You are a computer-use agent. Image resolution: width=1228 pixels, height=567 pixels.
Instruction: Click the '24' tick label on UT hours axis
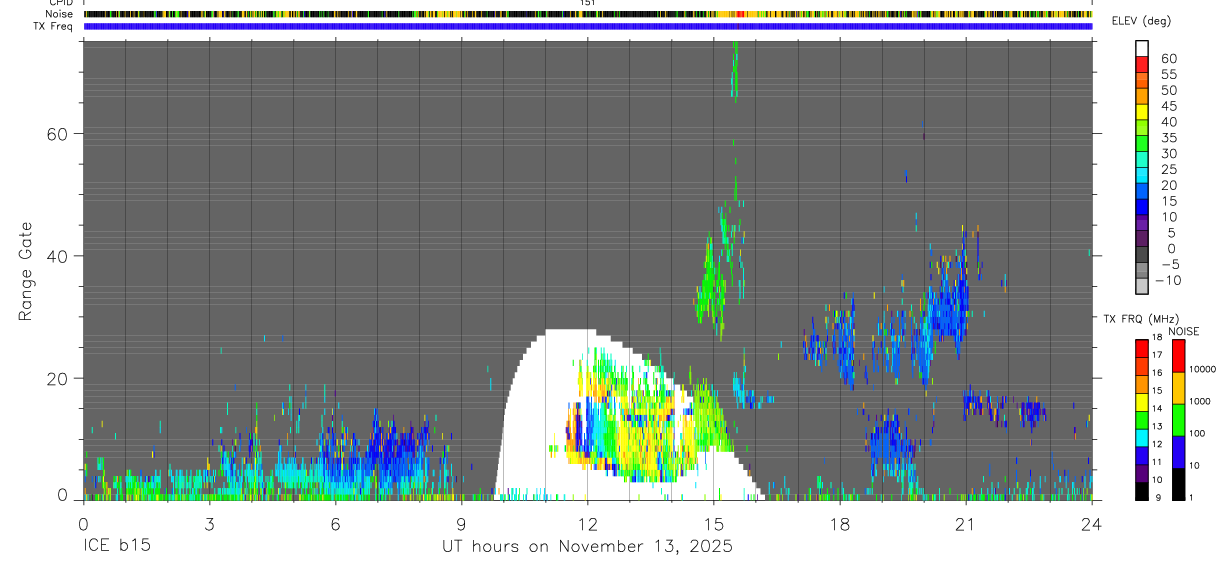point(1091,524)
